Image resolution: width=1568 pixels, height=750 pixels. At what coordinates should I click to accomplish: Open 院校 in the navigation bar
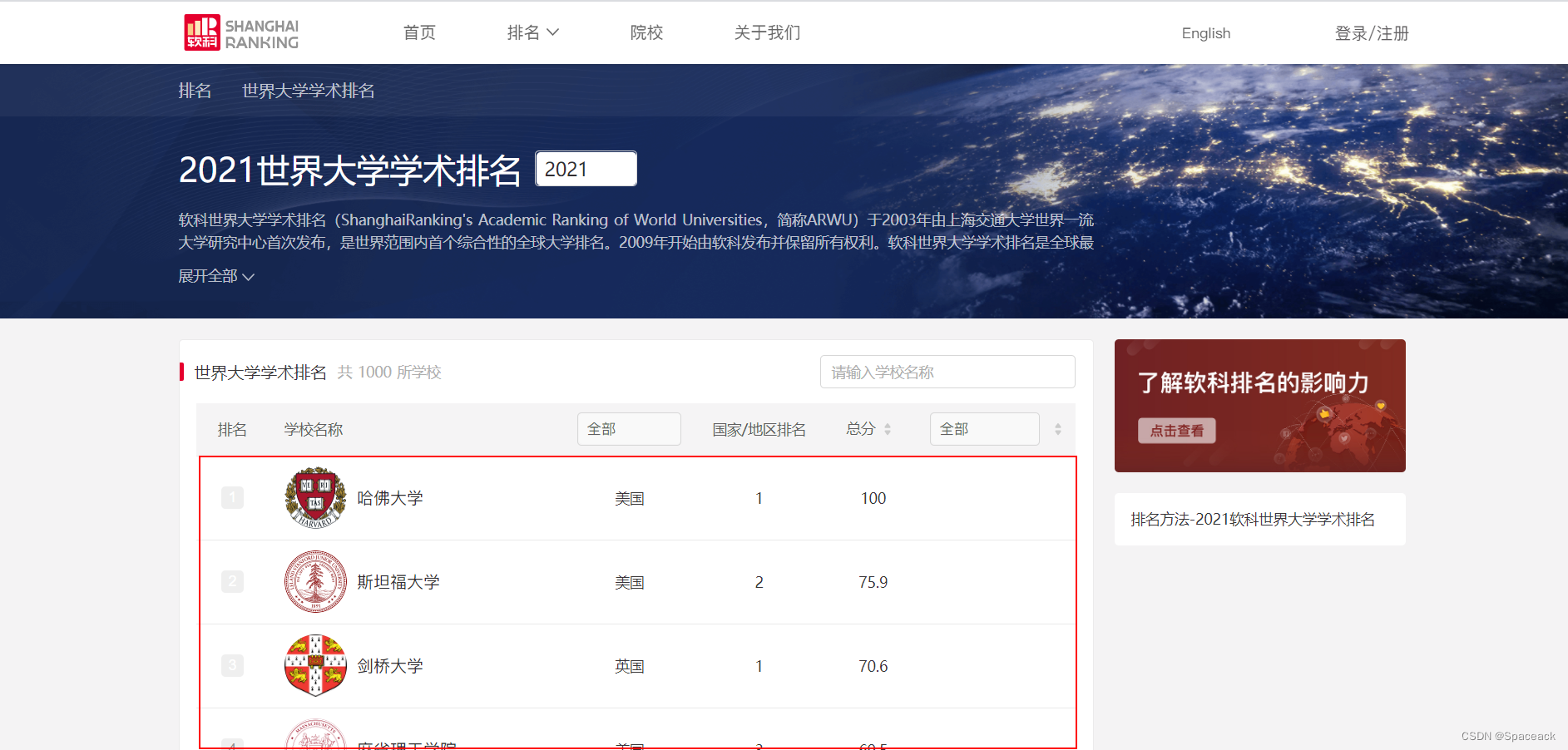(x=646, y=32)
